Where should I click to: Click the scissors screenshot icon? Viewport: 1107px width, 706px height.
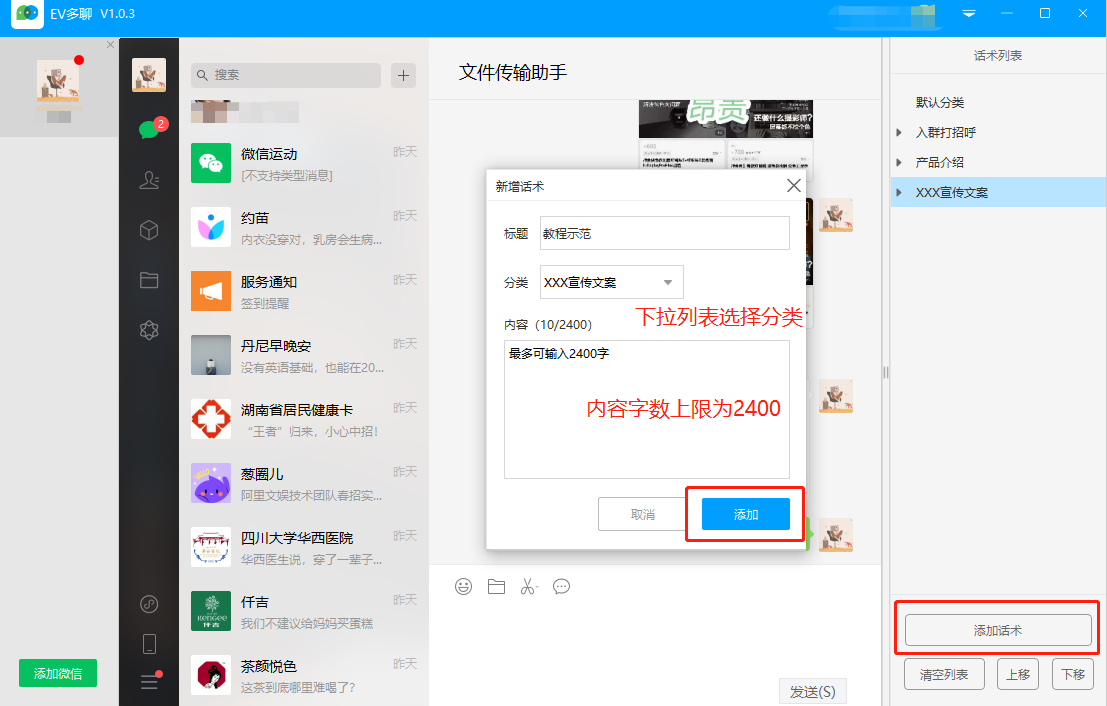click(x=529, y=587)
